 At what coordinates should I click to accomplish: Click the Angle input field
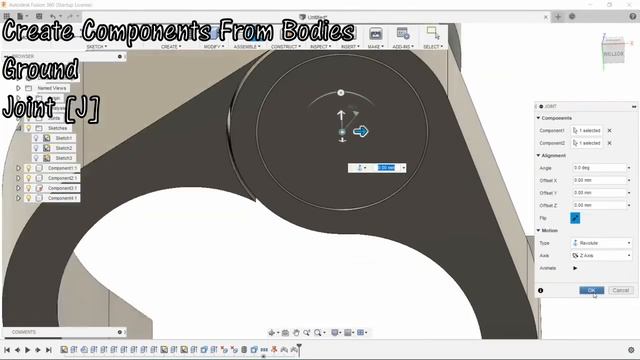pos(599,168)
